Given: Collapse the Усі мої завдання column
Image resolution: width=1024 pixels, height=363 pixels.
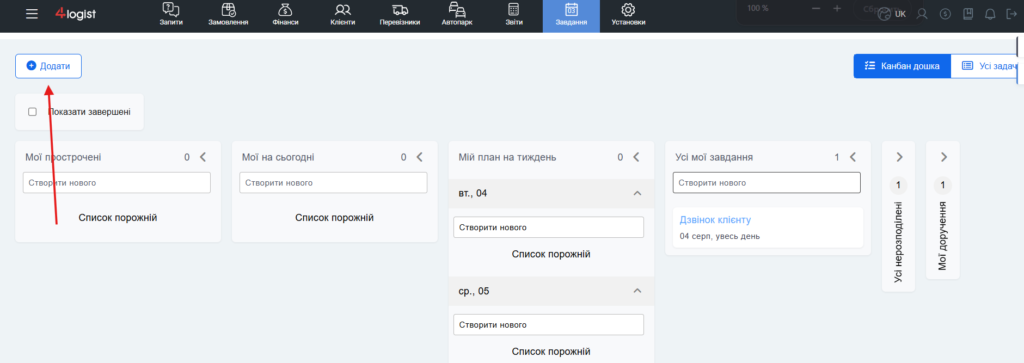Looking at the screenshot, I should pos(852,157).
